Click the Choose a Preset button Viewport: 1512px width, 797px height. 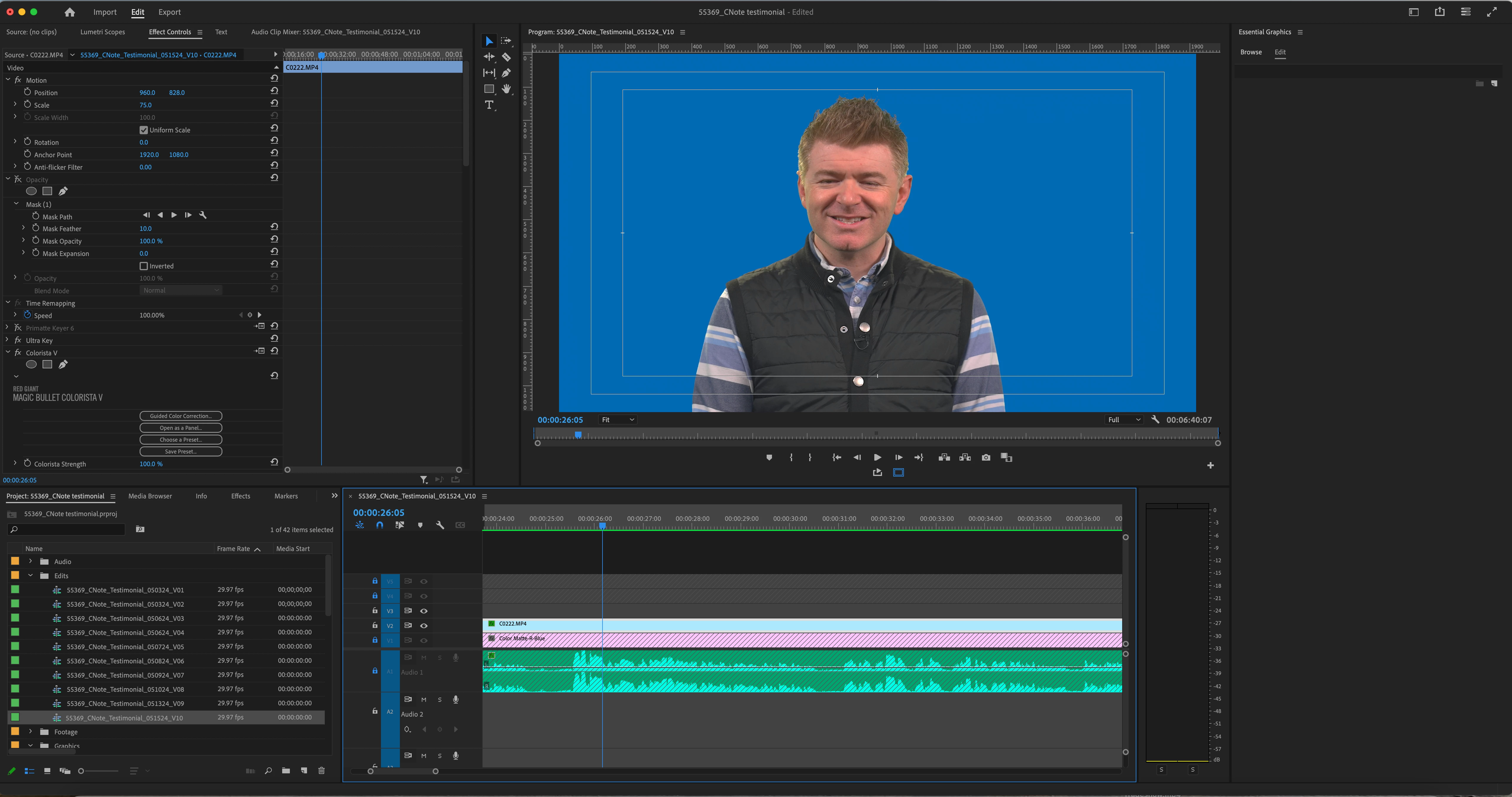coord(181,440)
